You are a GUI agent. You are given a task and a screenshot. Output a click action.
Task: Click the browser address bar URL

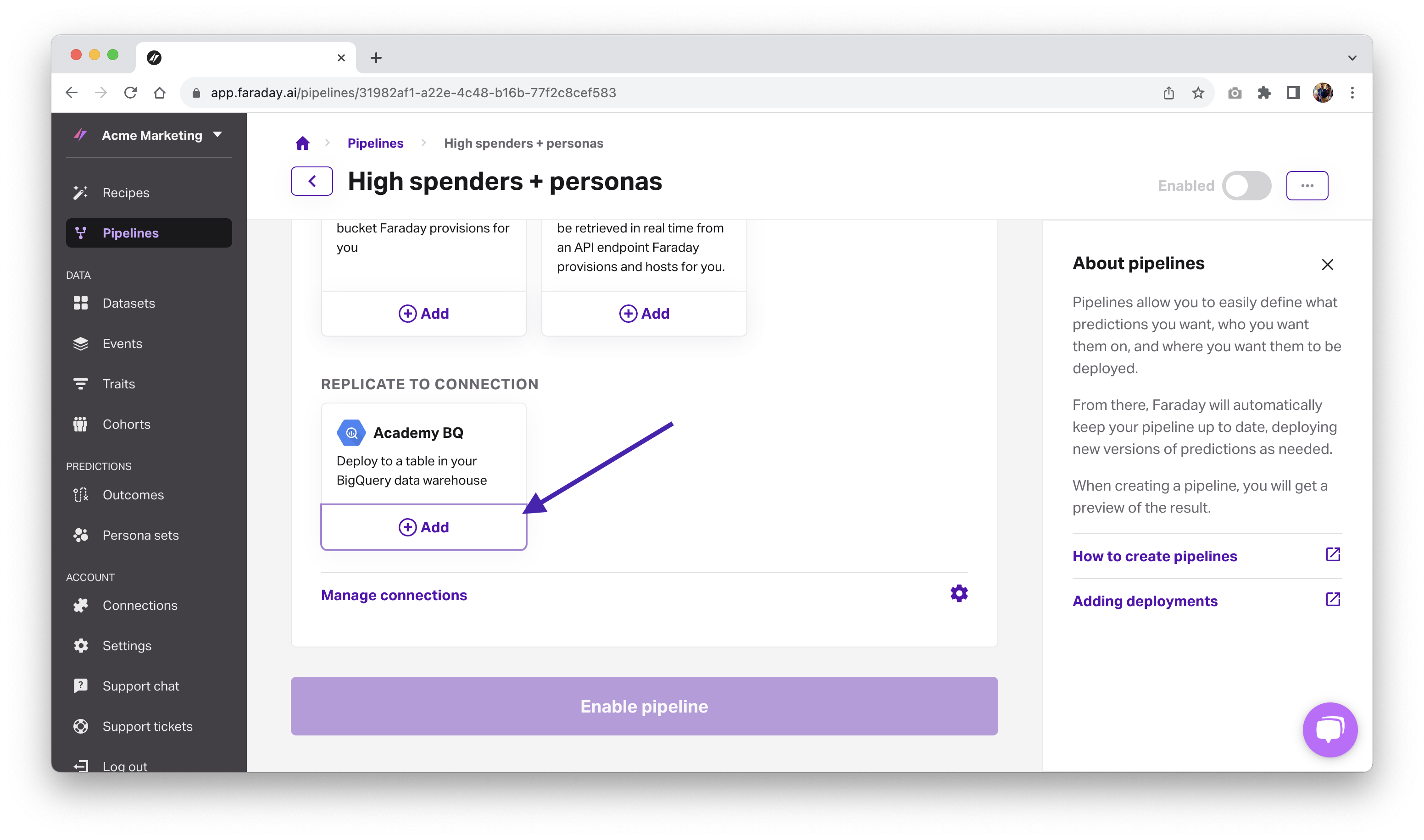tap(413, 93)
